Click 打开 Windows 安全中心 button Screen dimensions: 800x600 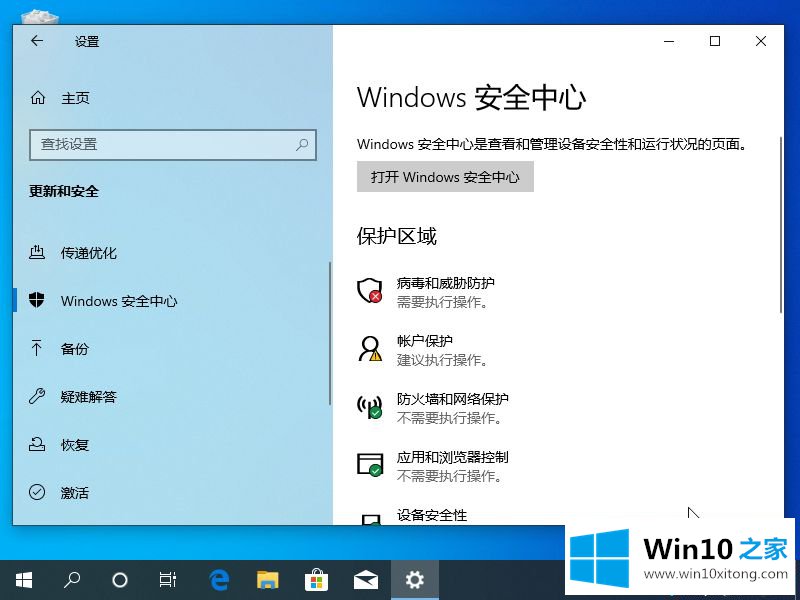point(445,177)
